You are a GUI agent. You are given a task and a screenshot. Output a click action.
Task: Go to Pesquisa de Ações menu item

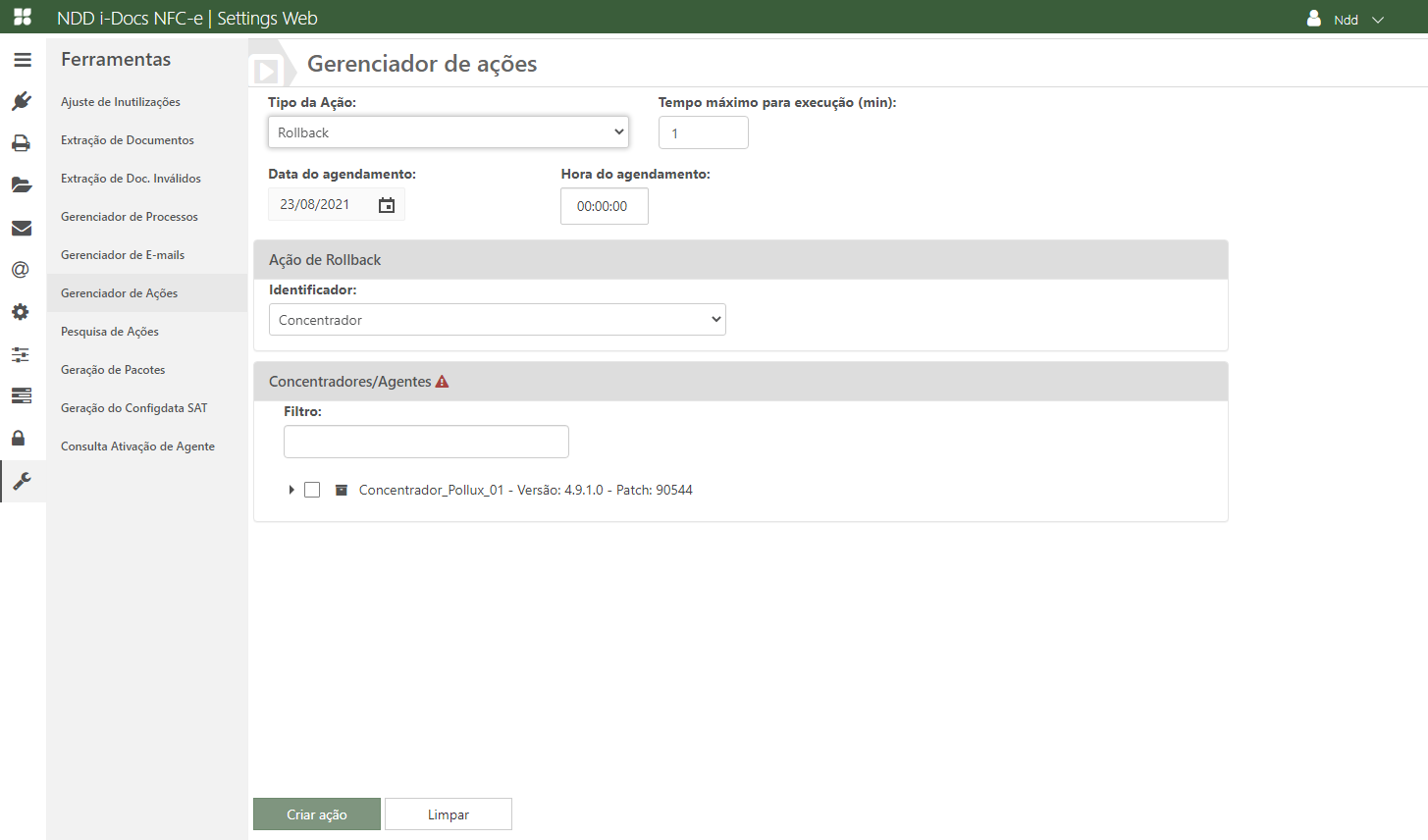pos(110,332)
